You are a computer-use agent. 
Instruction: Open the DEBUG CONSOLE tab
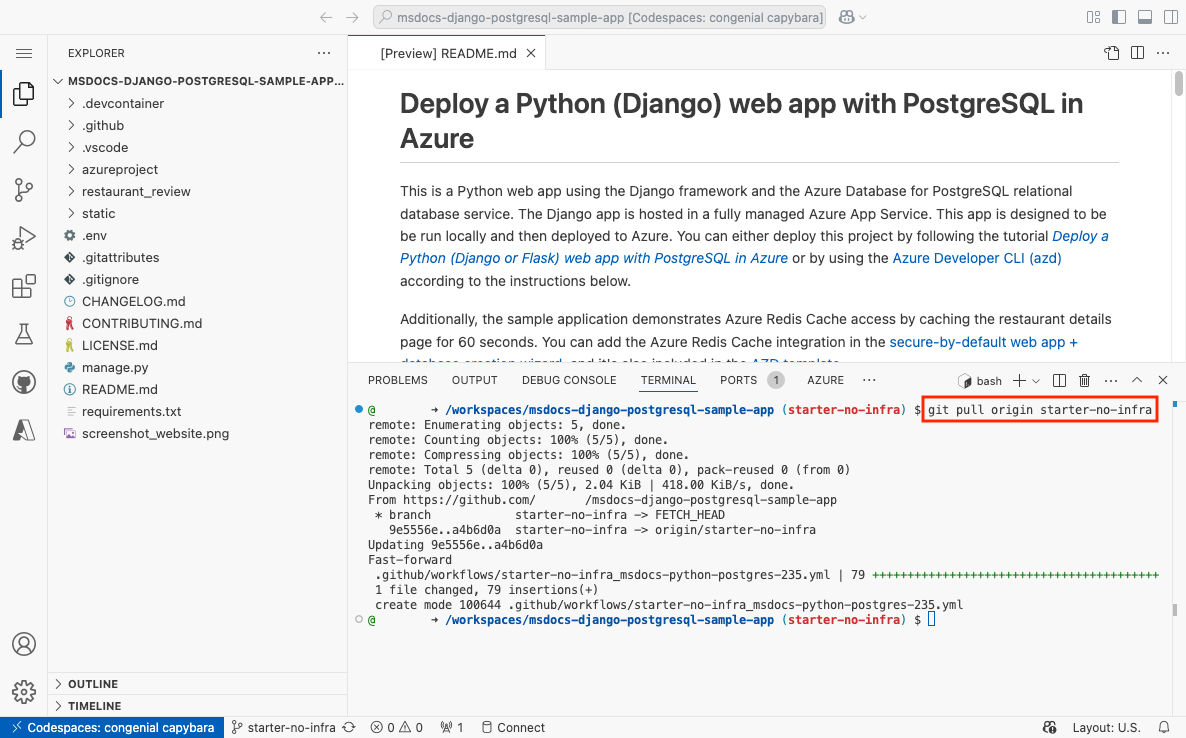[x=569, y=380]
